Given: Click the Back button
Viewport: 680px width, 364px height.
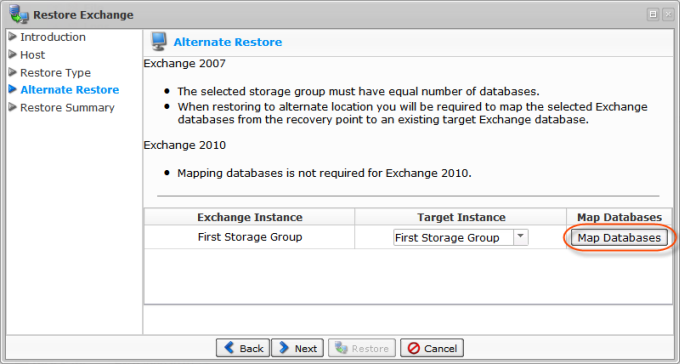Looking at the screenshot, I should coord(243,348).
